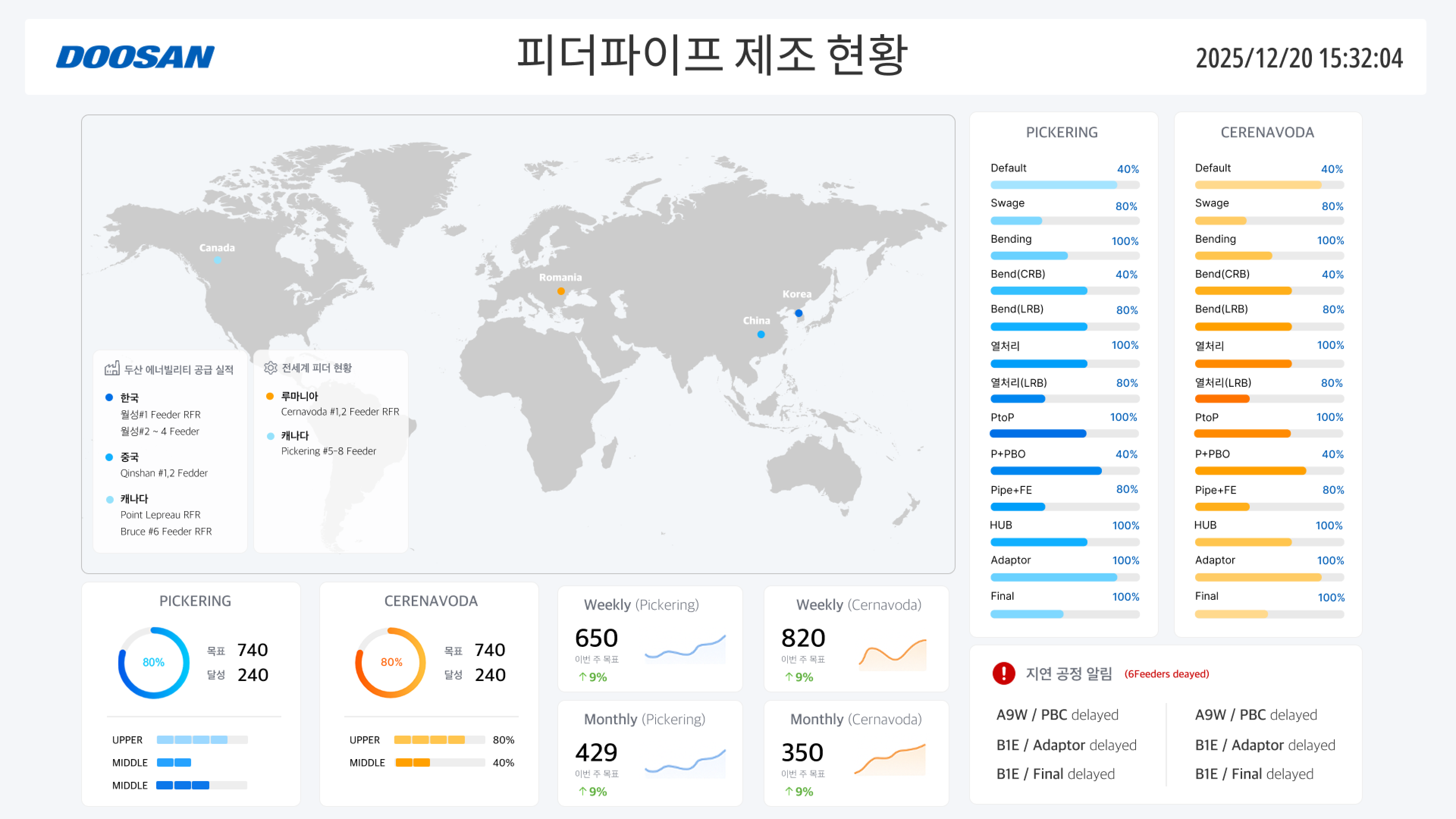
Task: Click the Pickering #5-8 Feeder entry
Action: point(328,451)
